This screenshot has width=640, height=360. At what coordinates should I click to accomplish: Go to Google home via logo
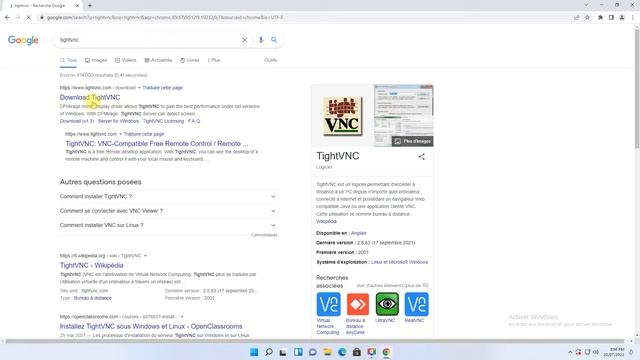[23, 40]
